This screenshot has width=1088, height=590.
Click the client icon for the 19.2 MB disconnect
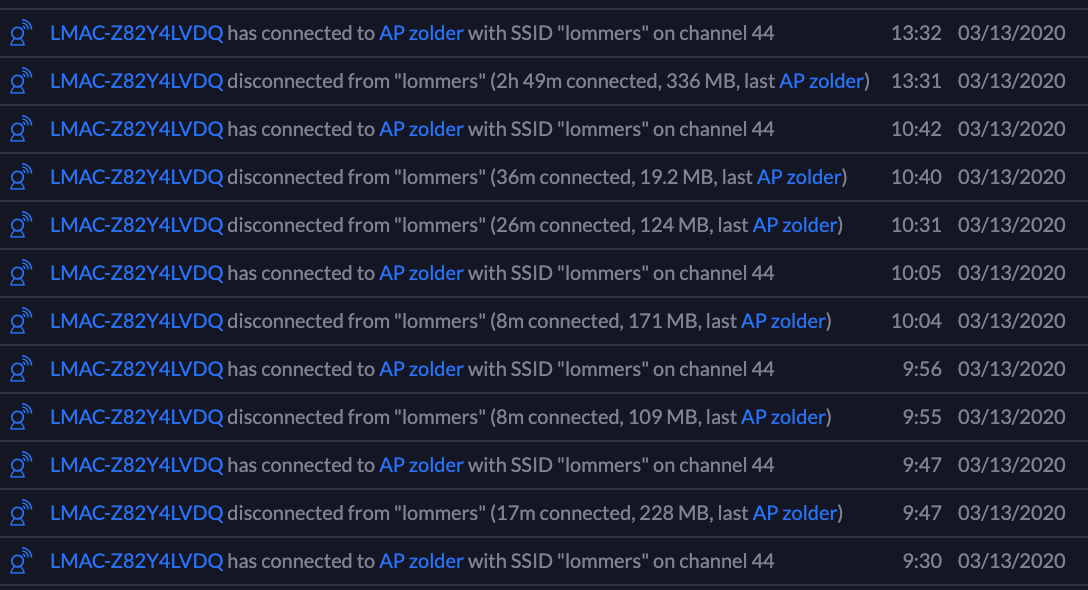[21, 177]
